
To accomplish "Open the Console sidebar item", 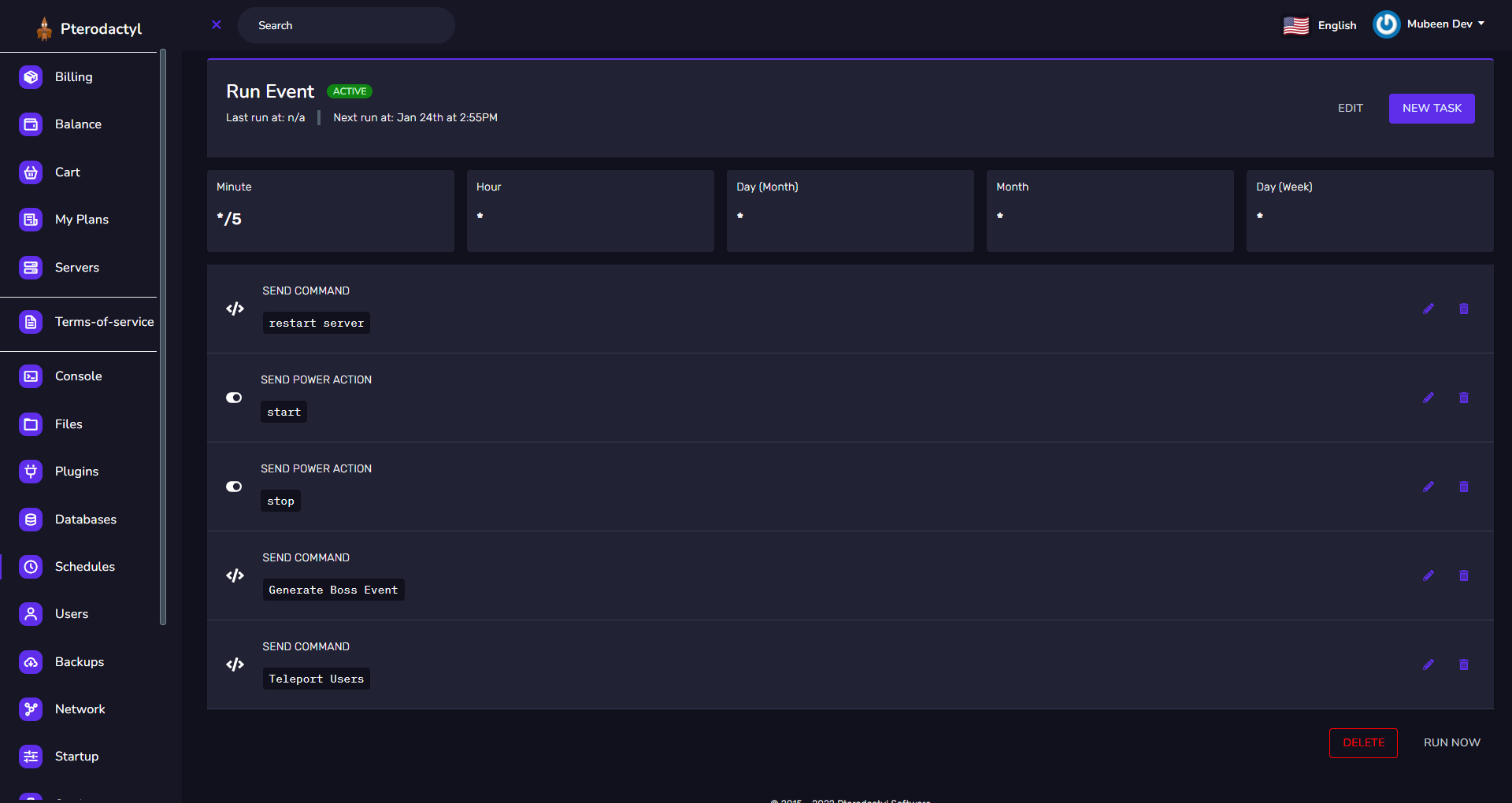I will pyautogui.click(x=78, y=376).
